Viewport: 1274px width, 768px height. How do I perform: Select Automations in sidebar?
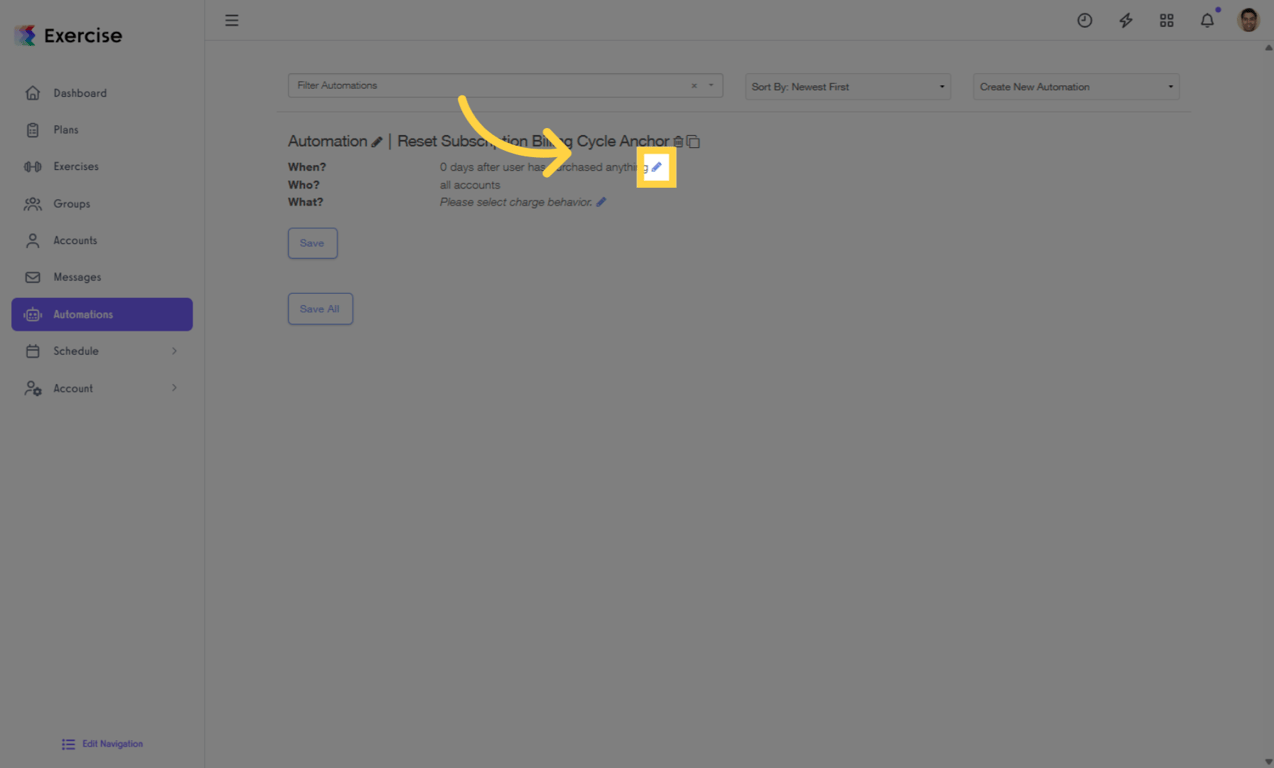point(102,314)
